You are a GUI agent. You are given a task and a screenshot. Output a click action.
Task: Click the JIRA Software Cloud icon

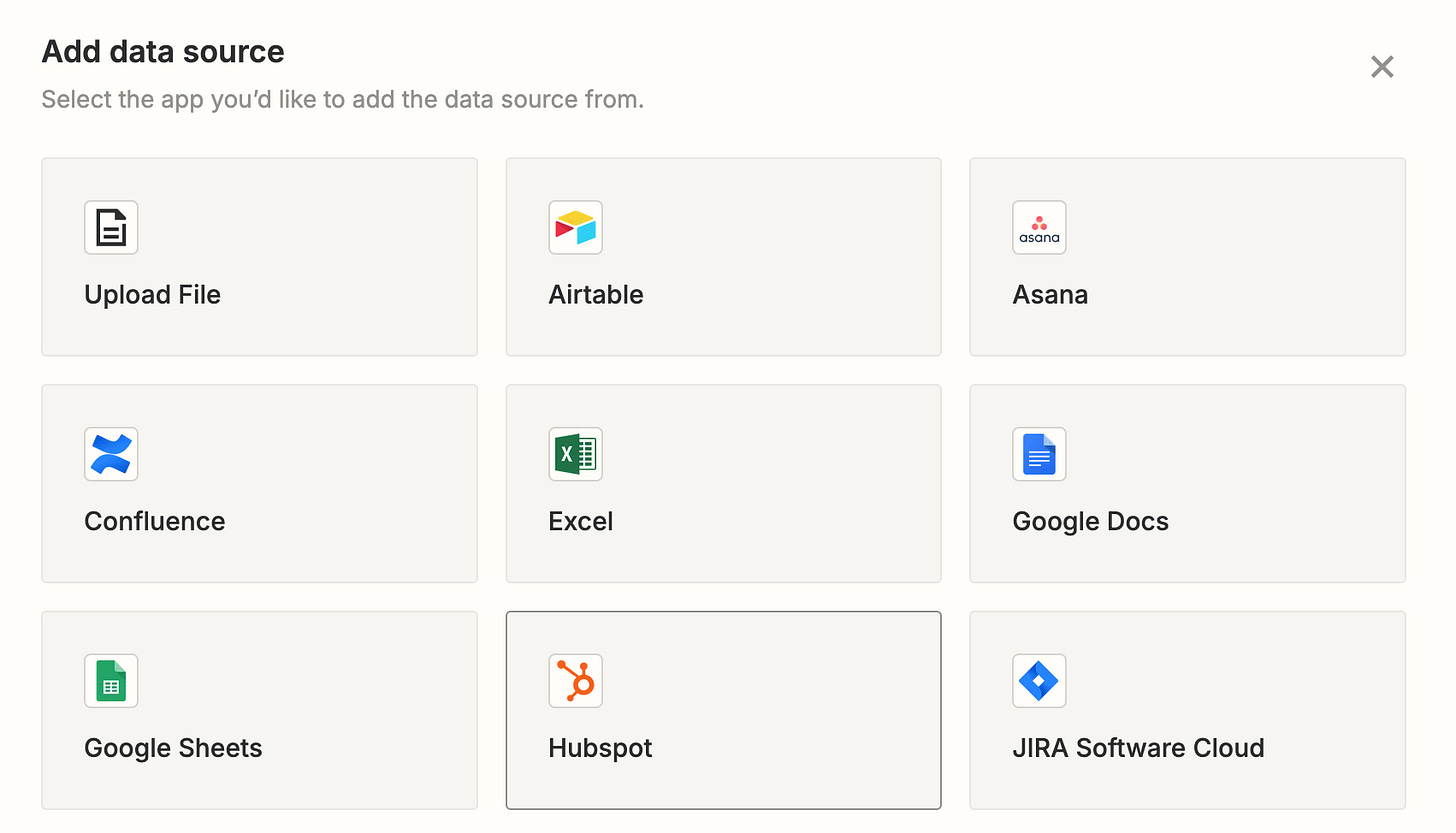[1039, 681]
